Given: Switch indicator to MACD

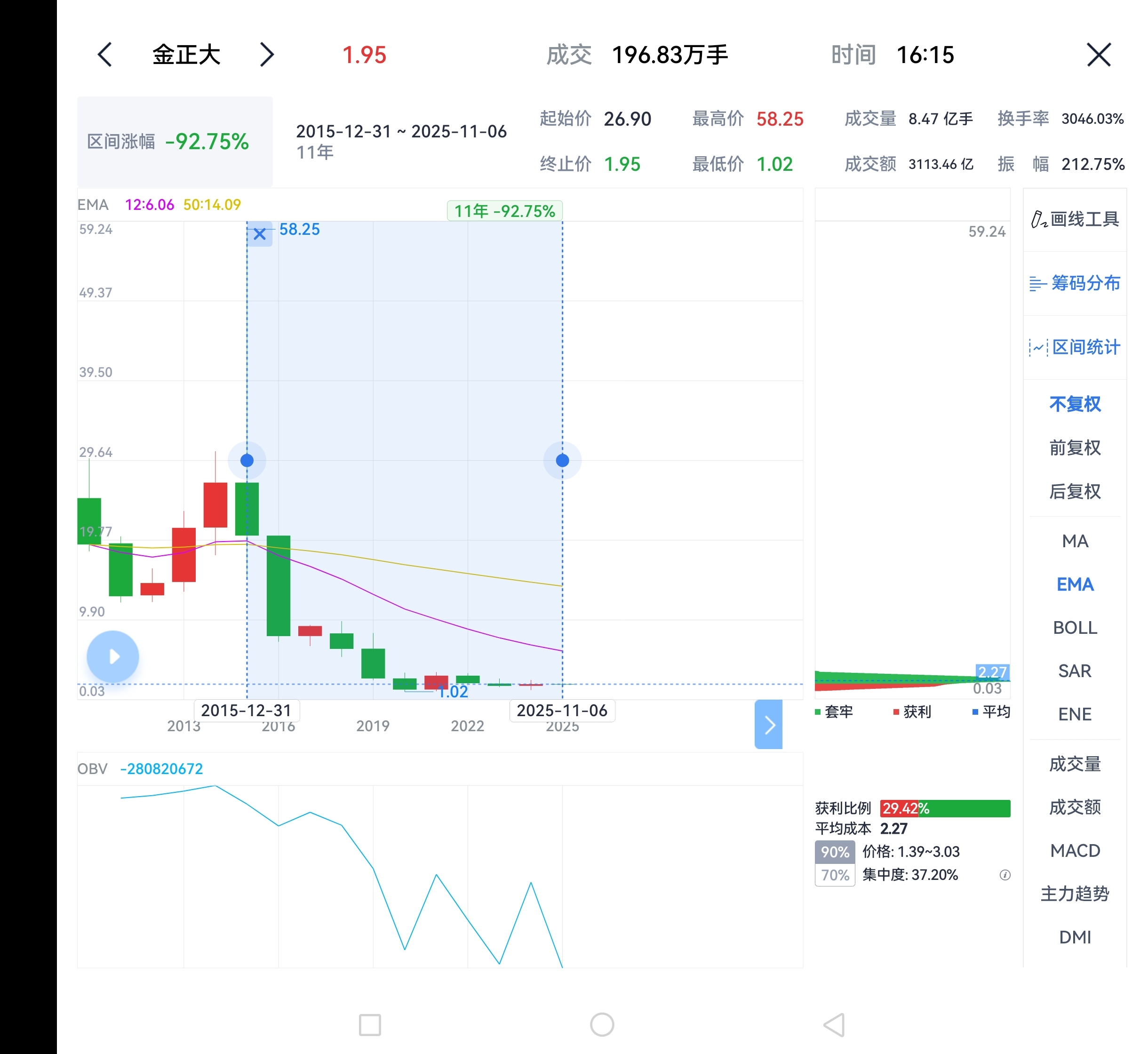Looking at the screenshot, I should 1075,850.
